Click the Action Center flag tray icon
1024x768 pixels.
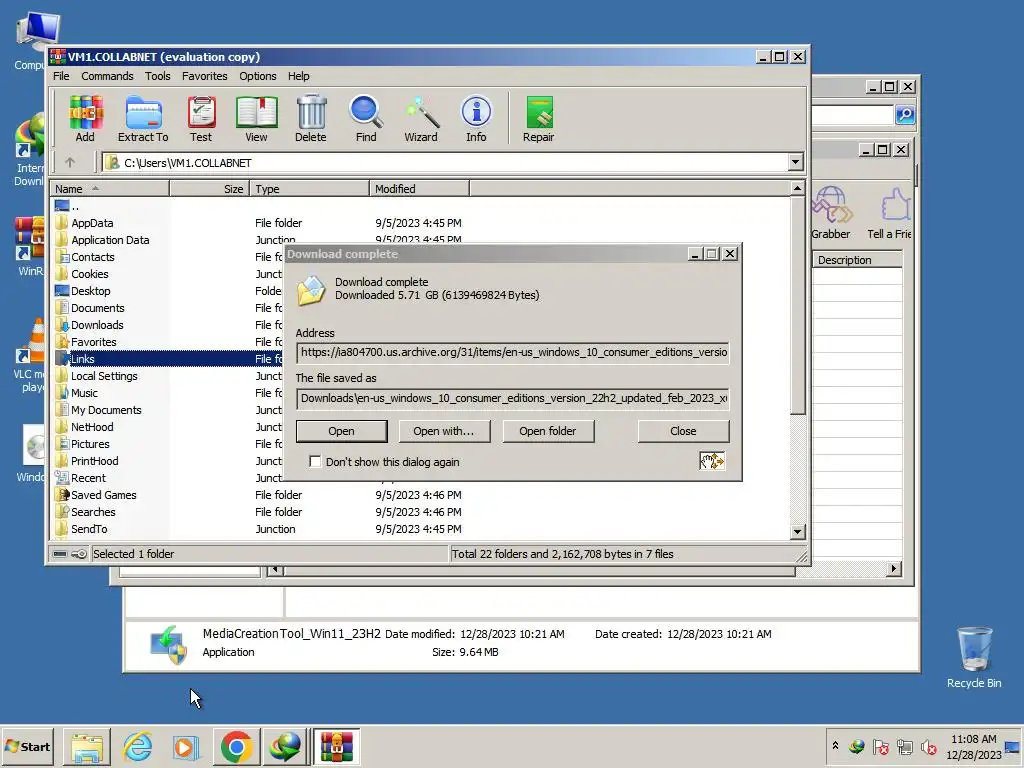[x=881, y=746]
